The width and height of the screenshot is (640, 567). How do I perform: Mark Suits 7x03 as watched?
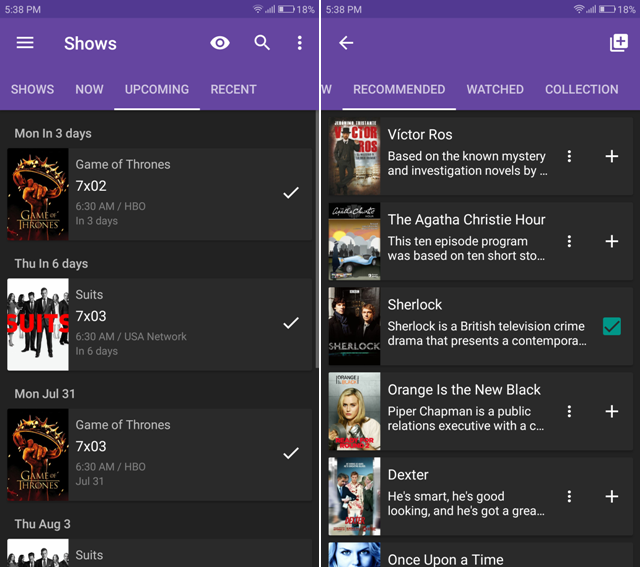coord(291,323)
